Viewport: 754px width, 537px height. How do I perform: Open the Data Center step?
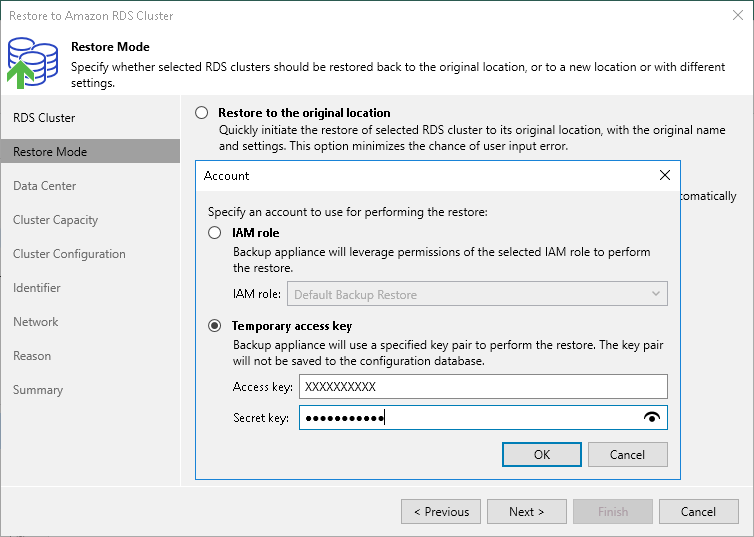point(45,186)
